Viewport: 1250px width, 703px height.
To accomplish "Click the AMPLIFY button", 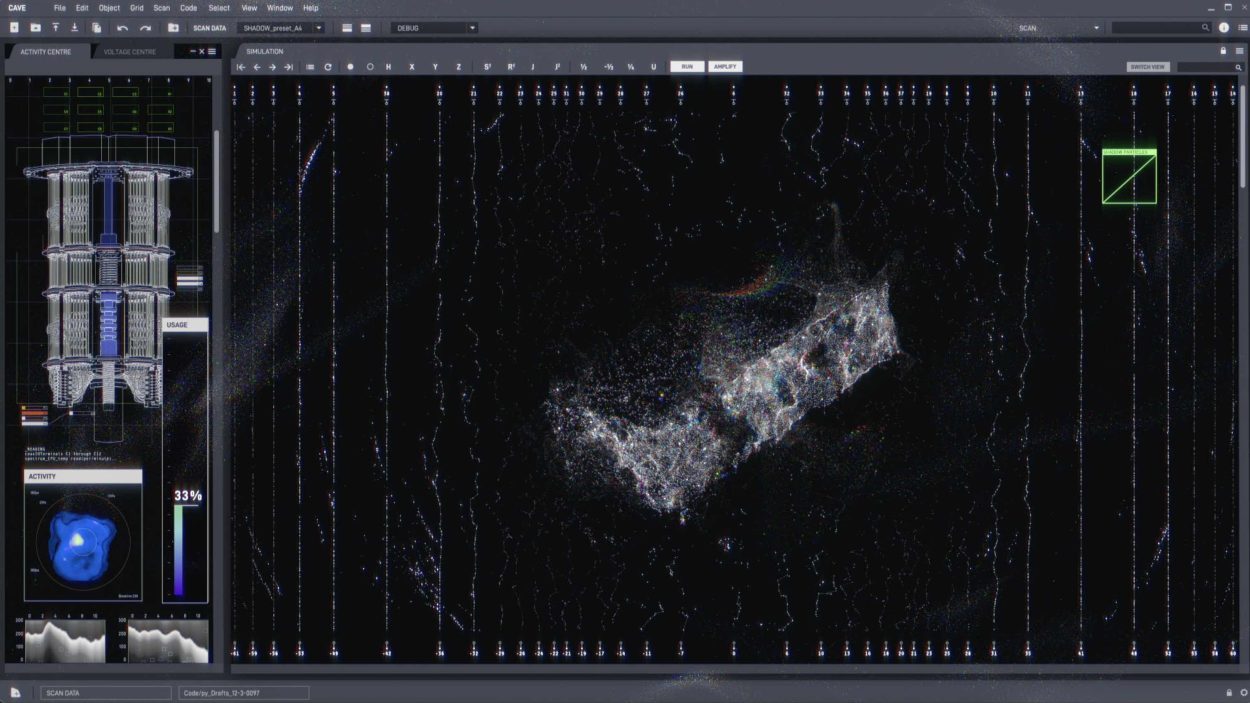I will pos(725,67).
